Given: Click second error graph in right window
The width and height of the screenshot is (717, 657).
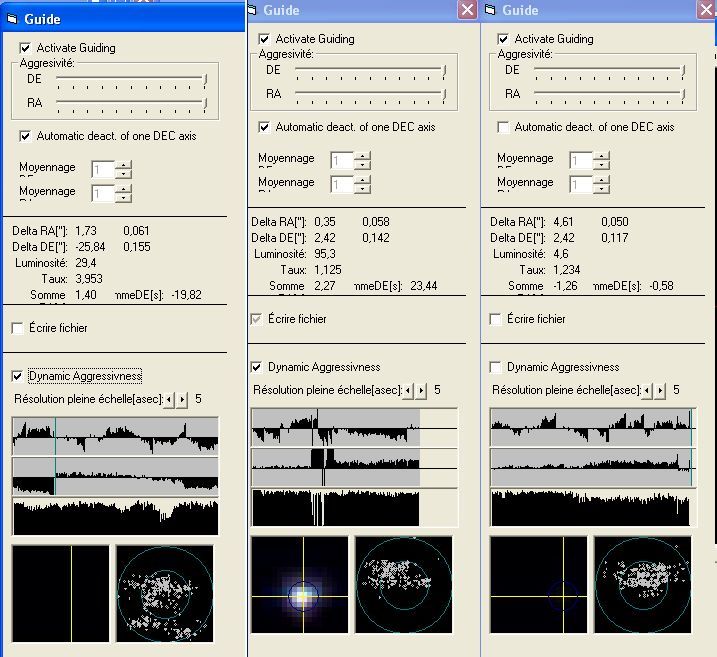Looking at the screenshot, I should click(x=593, y=468).
